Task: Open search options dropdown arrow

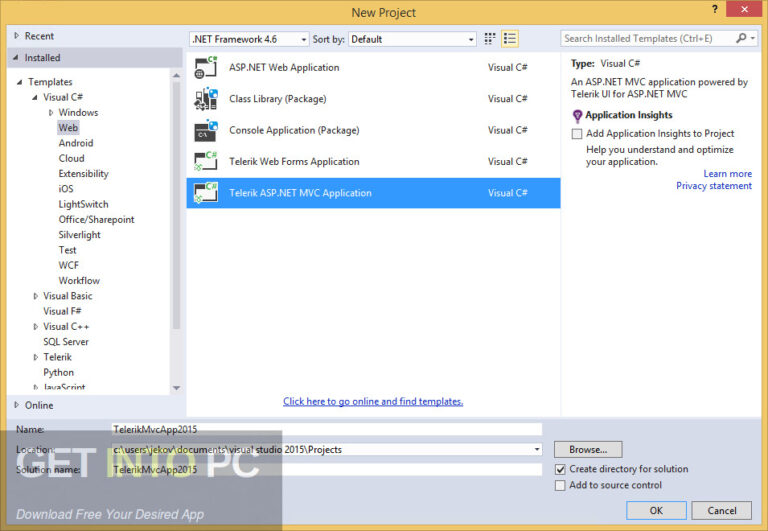Action: point(753,38)
